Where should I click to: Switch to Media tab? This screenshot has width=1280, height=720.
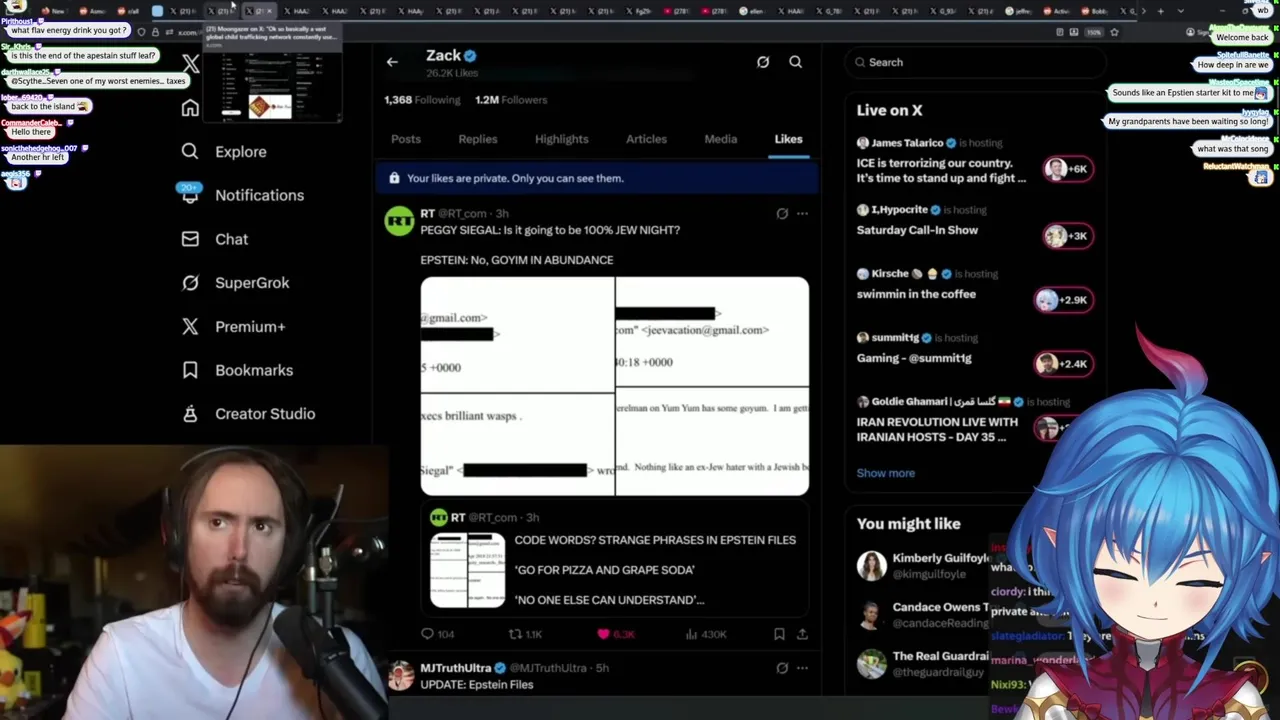[720, 139]
